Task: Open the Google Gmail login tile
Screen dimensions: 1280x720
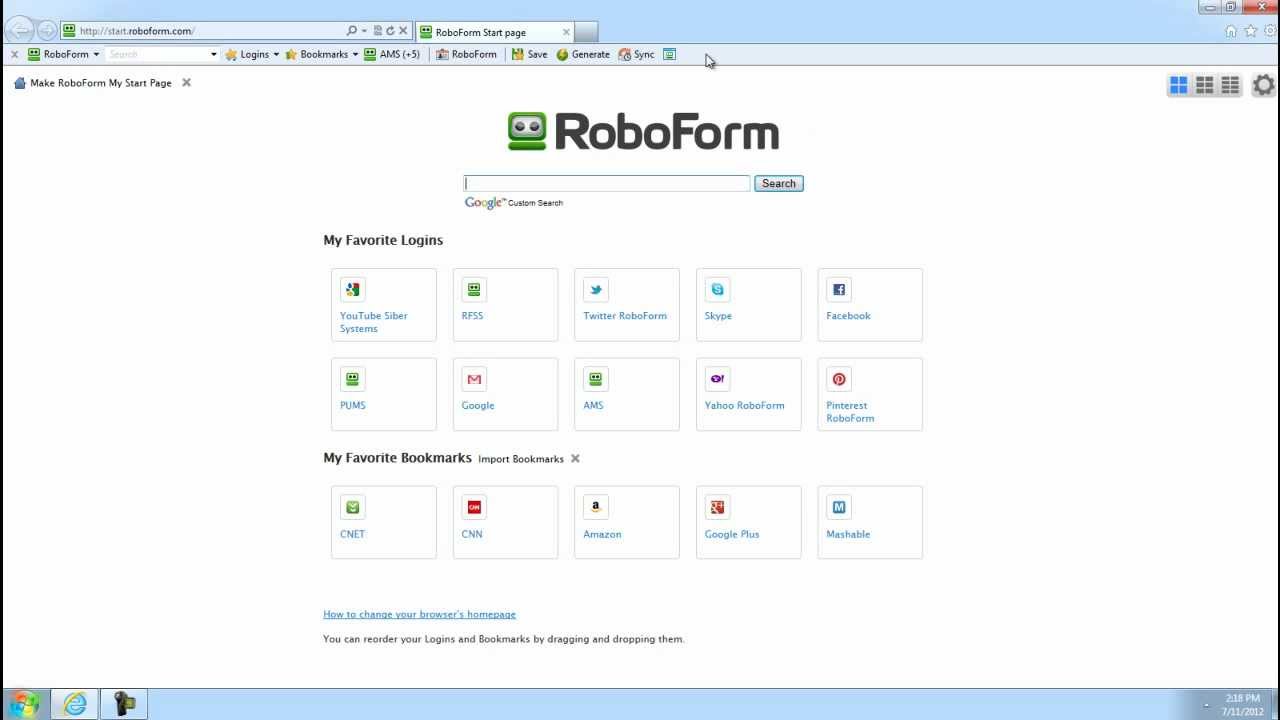Action: tap(505, 394)
